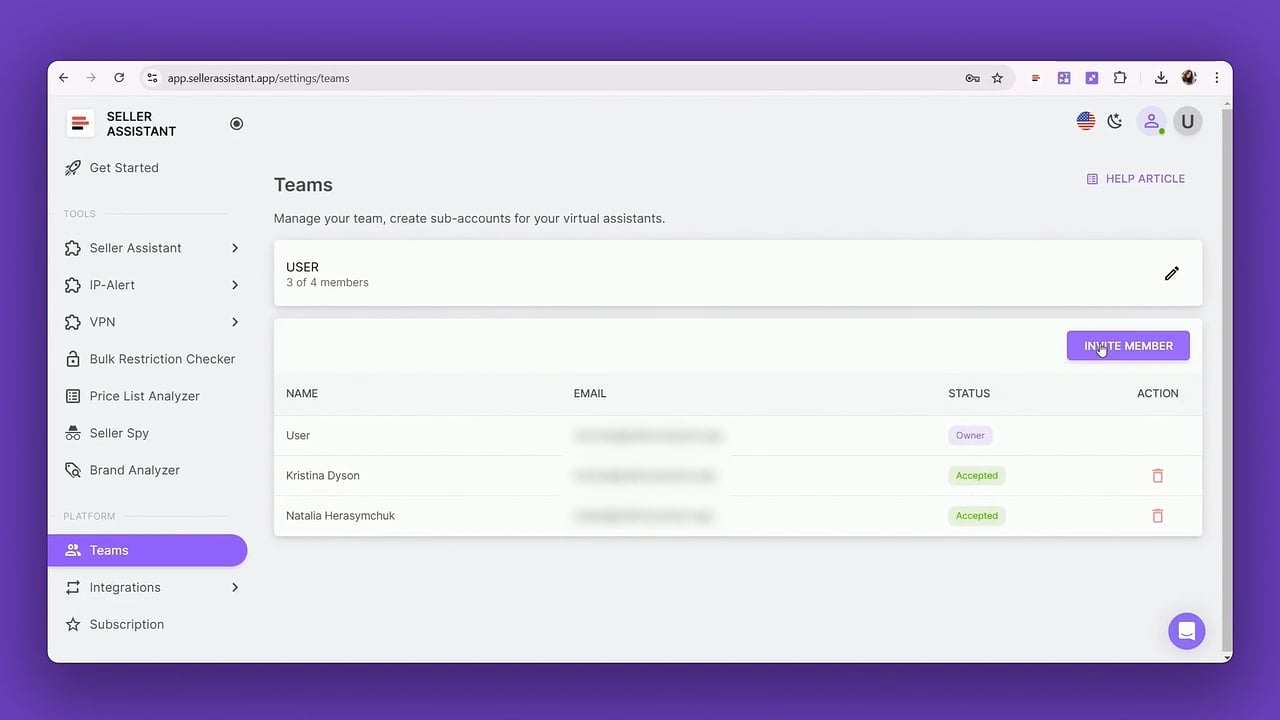Click the US flag language icon
Image resolution: width=1280 pixels, height=720 pixels.
tap(1085, 121)
